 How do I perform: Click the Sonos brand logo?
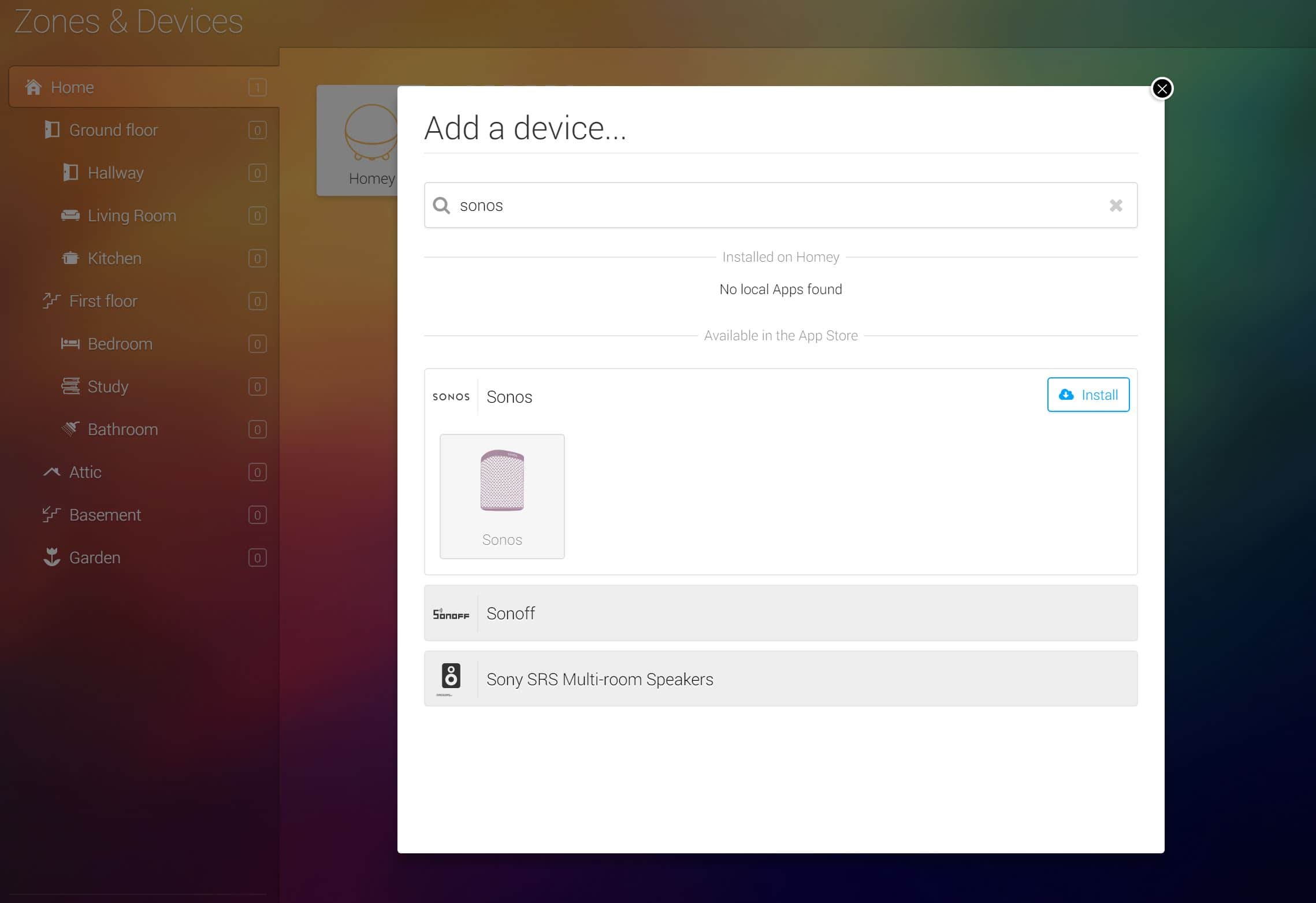pyautogui.click(x=451, y=397)
